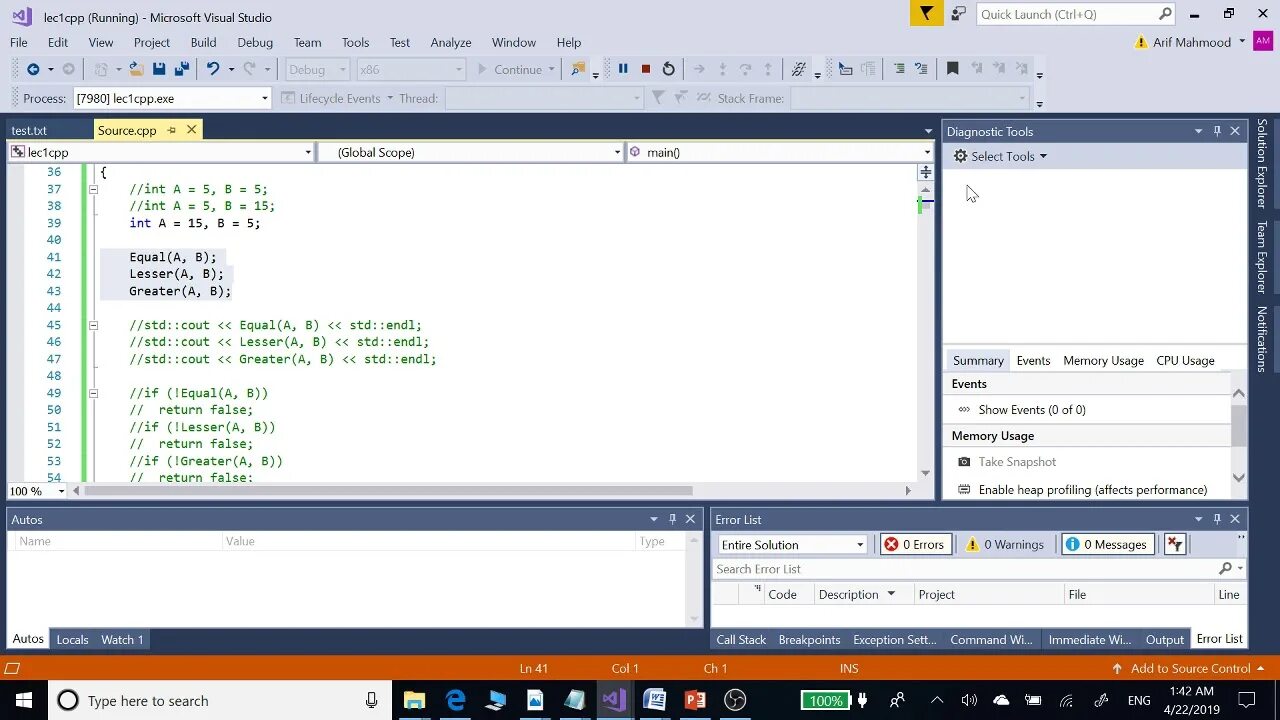Viewport: 1280px width, 720px height.
Task: Click the Open File folder icon
Action: coord(136,69)
